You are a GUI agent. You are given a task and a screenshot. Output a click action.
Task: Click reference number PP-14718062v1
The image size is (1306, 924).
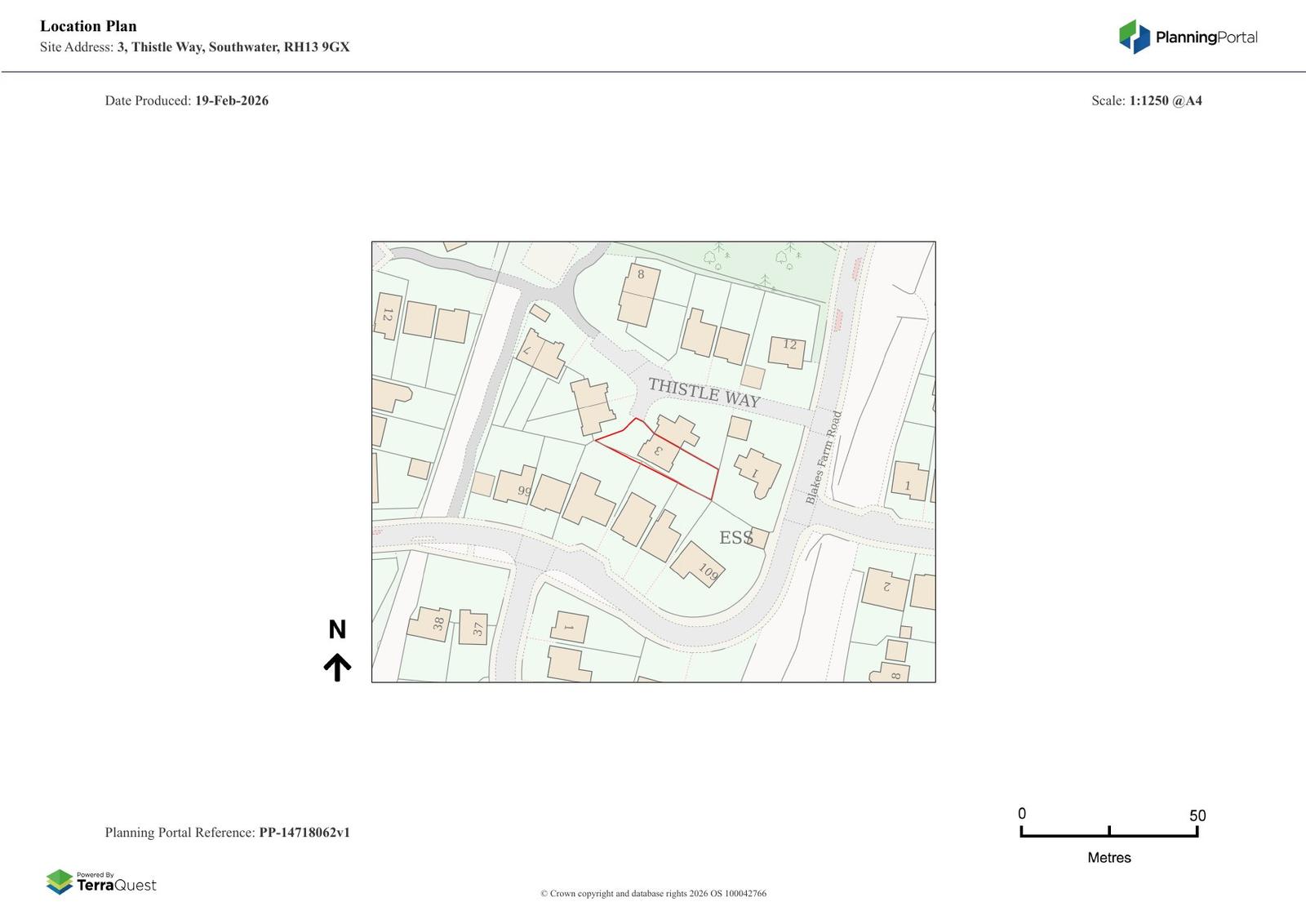click(x=304, y=833)
